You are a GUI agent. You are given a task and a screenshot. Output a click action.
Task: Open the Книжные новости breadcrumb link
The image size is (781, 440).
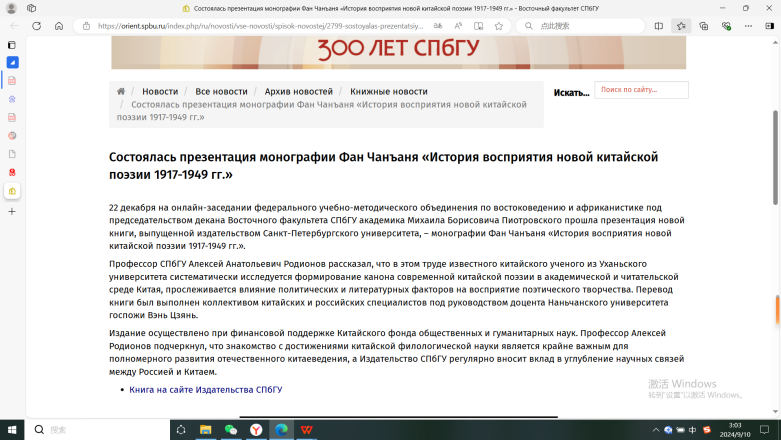pos(389,92)
